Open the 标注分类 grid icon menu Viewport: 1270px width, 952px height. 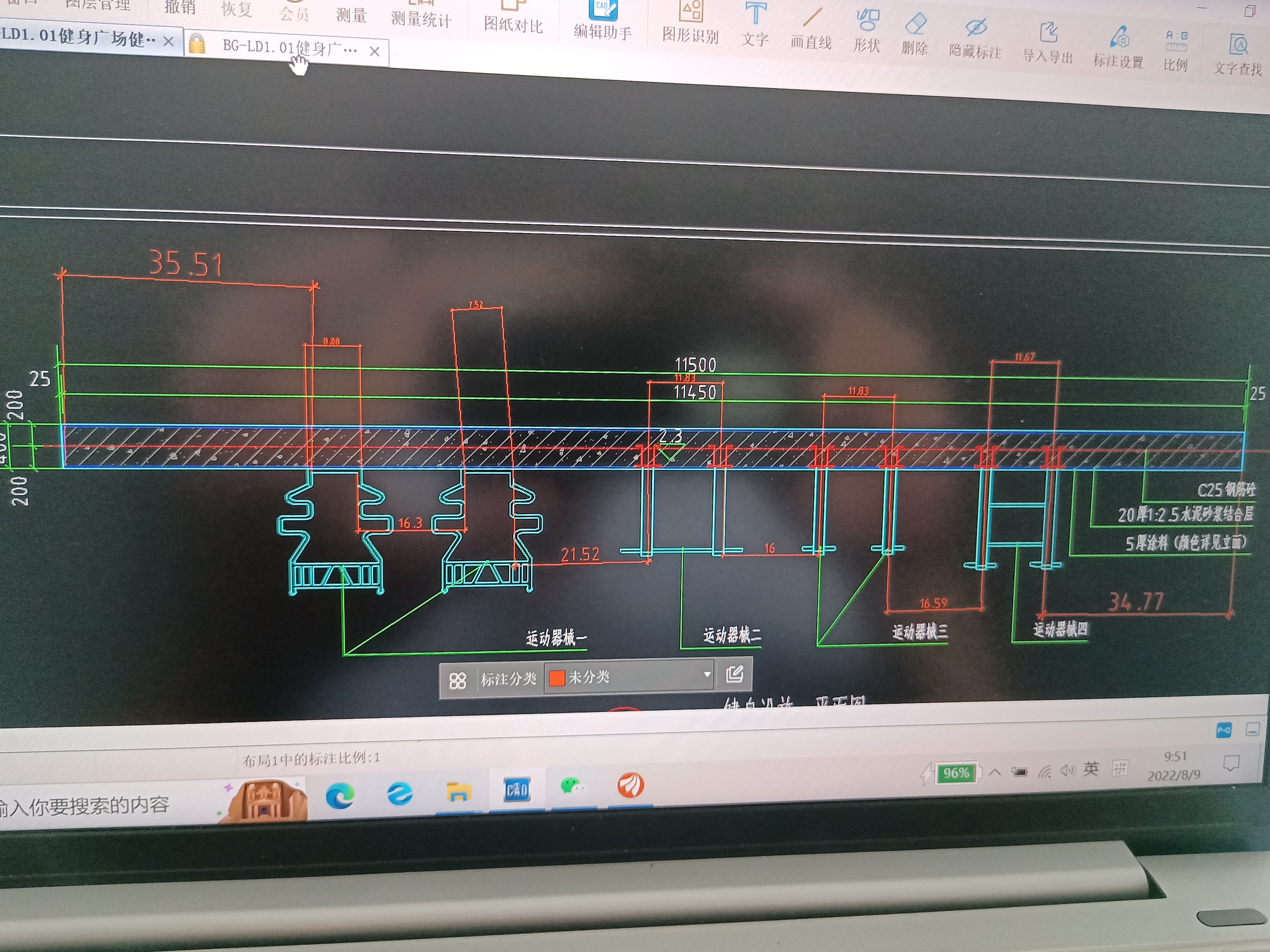[458, 681]
